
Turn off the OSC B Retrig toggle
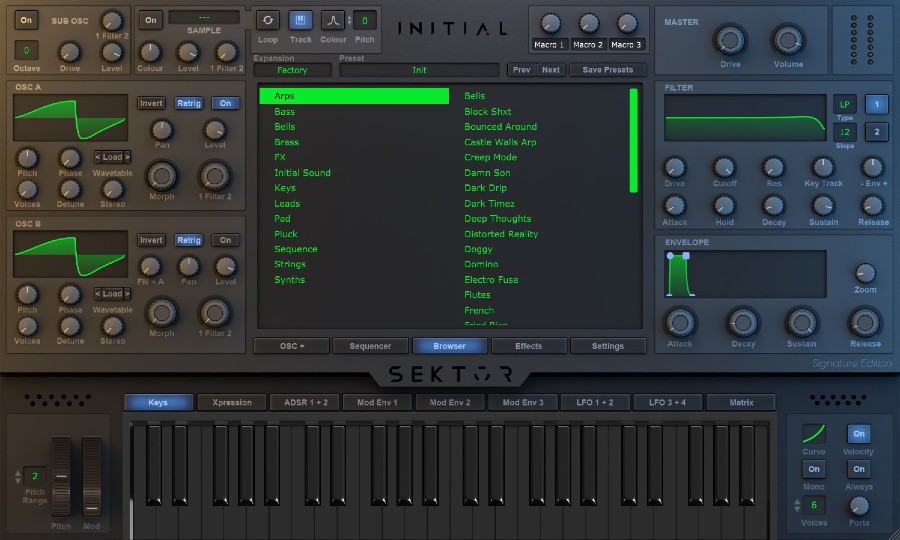[x=188, y=240]
